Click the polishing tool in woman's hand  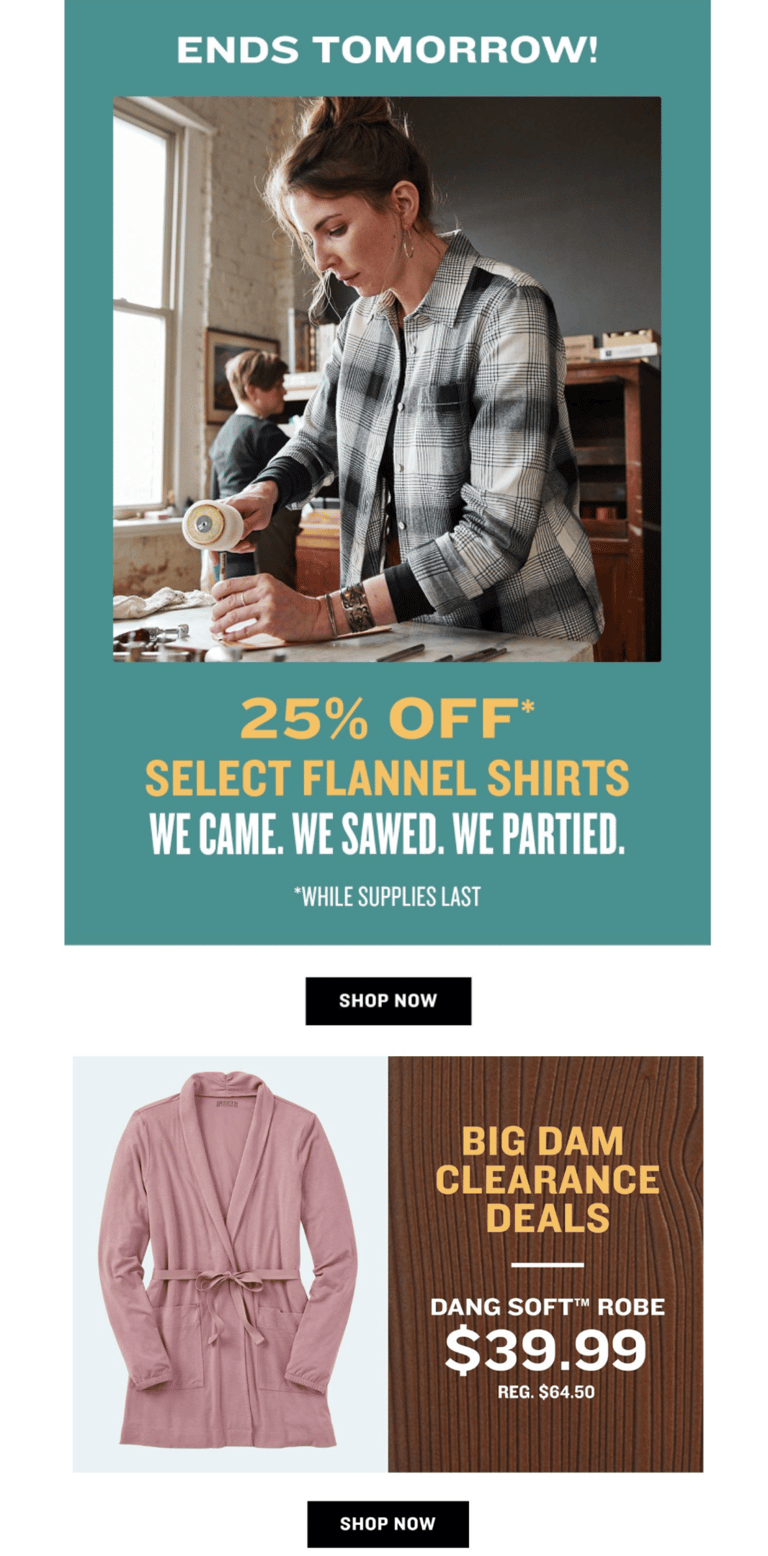pyautogui.click(x=214, y=524)
